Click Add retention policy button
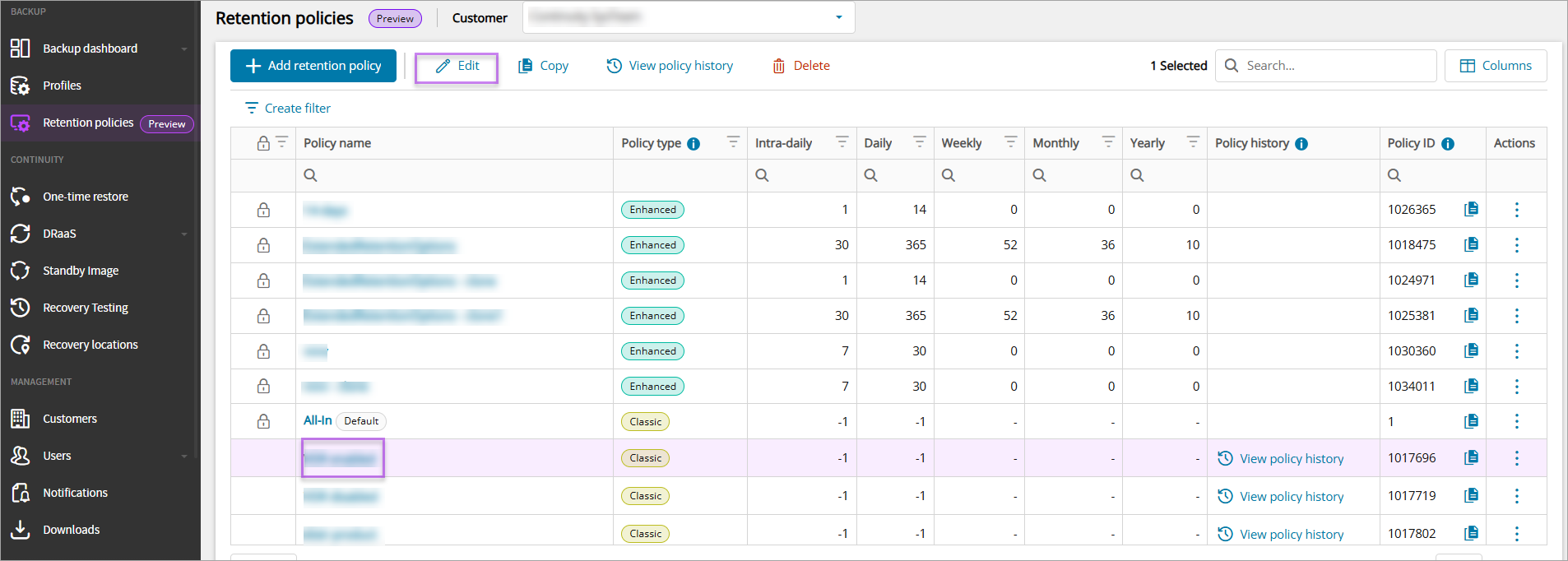 (313, 66)
